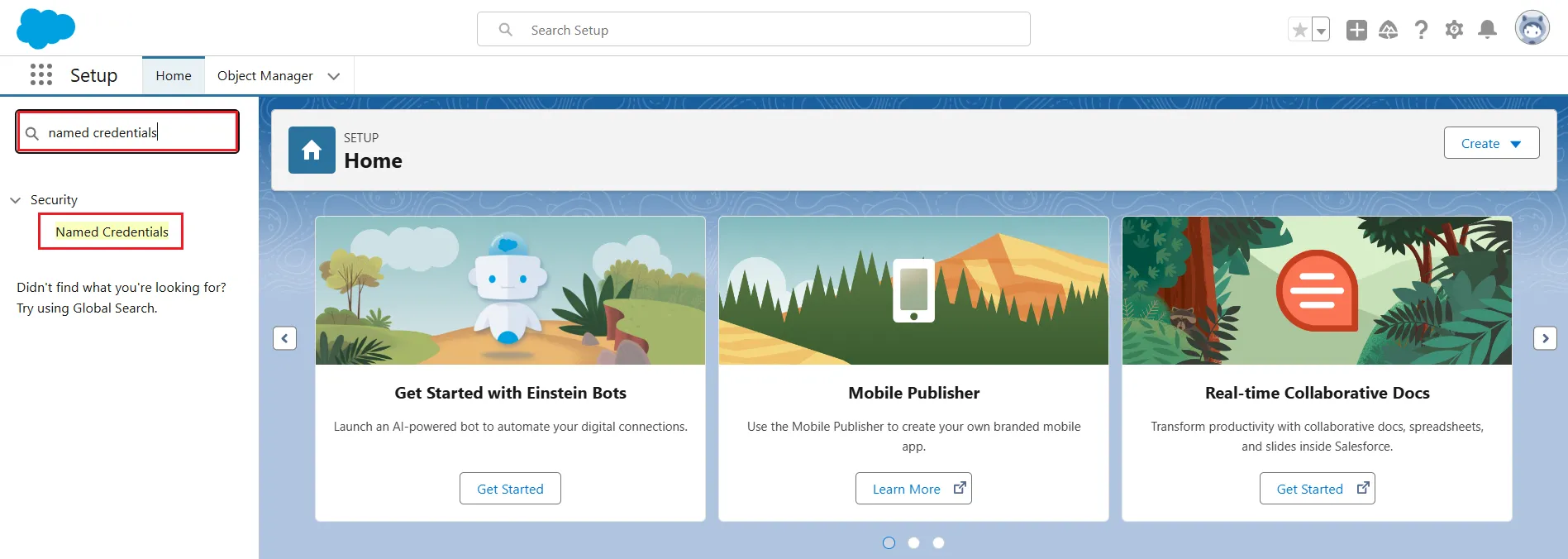Select the second carousel page dot
Image resolution: width=1568 pixels, height=559 pixels.
click(913, 543)
